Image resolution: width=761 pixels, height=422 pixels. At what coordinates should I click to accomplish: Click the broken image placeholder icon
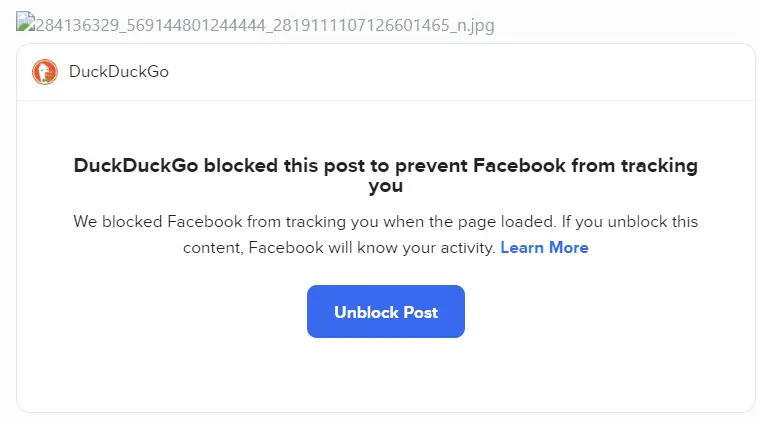point(25,24)
